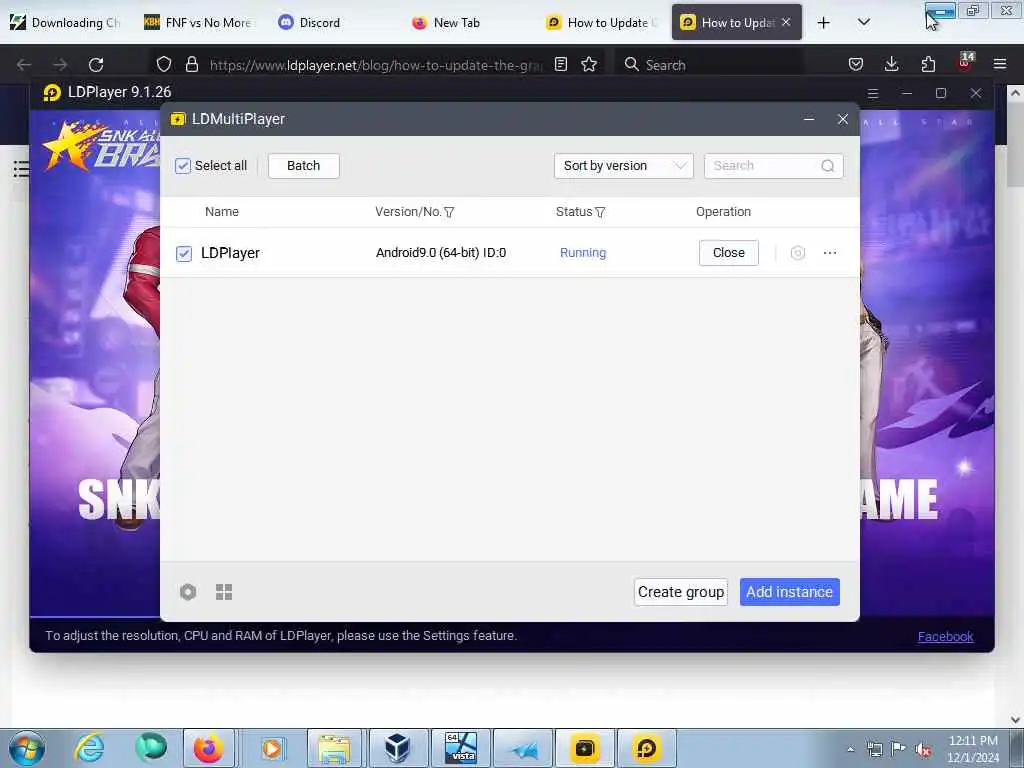Image resolution: width=1024 pixels, height=768 pixels.
Task: Open Firefox tracking protection shield
Action: tap(164, 64)
